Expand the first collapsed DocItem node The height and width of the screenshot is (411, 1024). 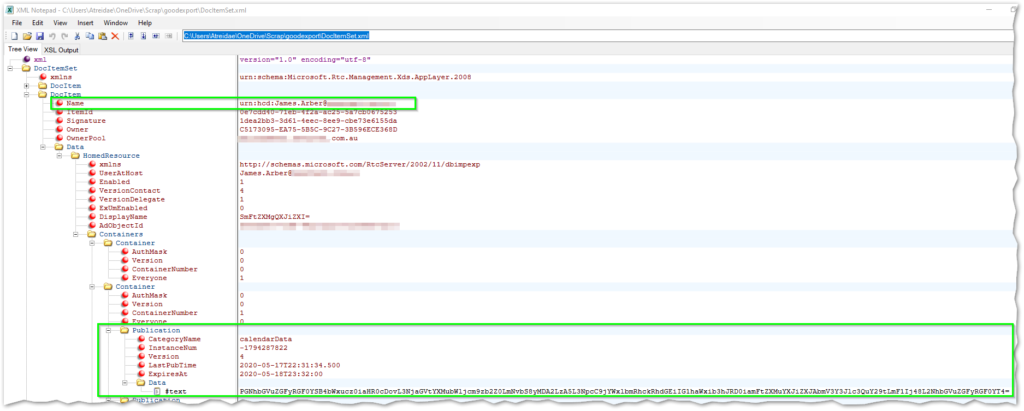coord(27,86)
